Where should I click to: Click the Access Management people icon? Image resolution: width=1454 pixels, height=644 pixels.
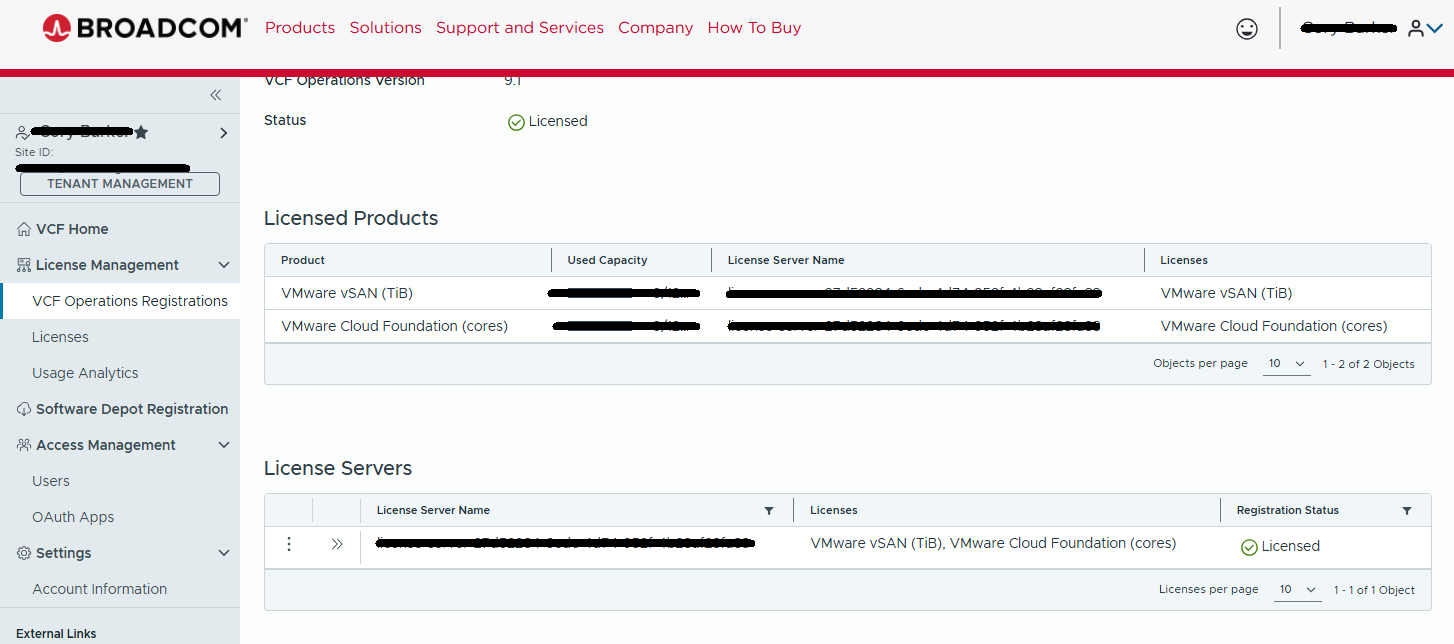(x=24, y=445)
